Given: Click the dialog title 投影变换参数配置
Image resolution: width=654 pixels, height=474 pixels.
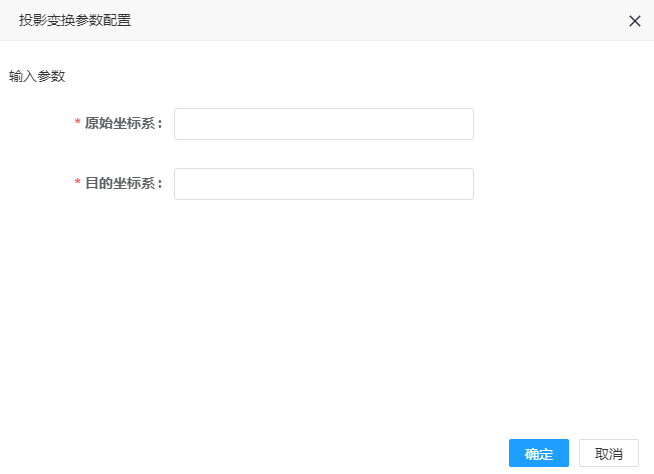Looking at the screenshot, I should [x=75, y=20].
